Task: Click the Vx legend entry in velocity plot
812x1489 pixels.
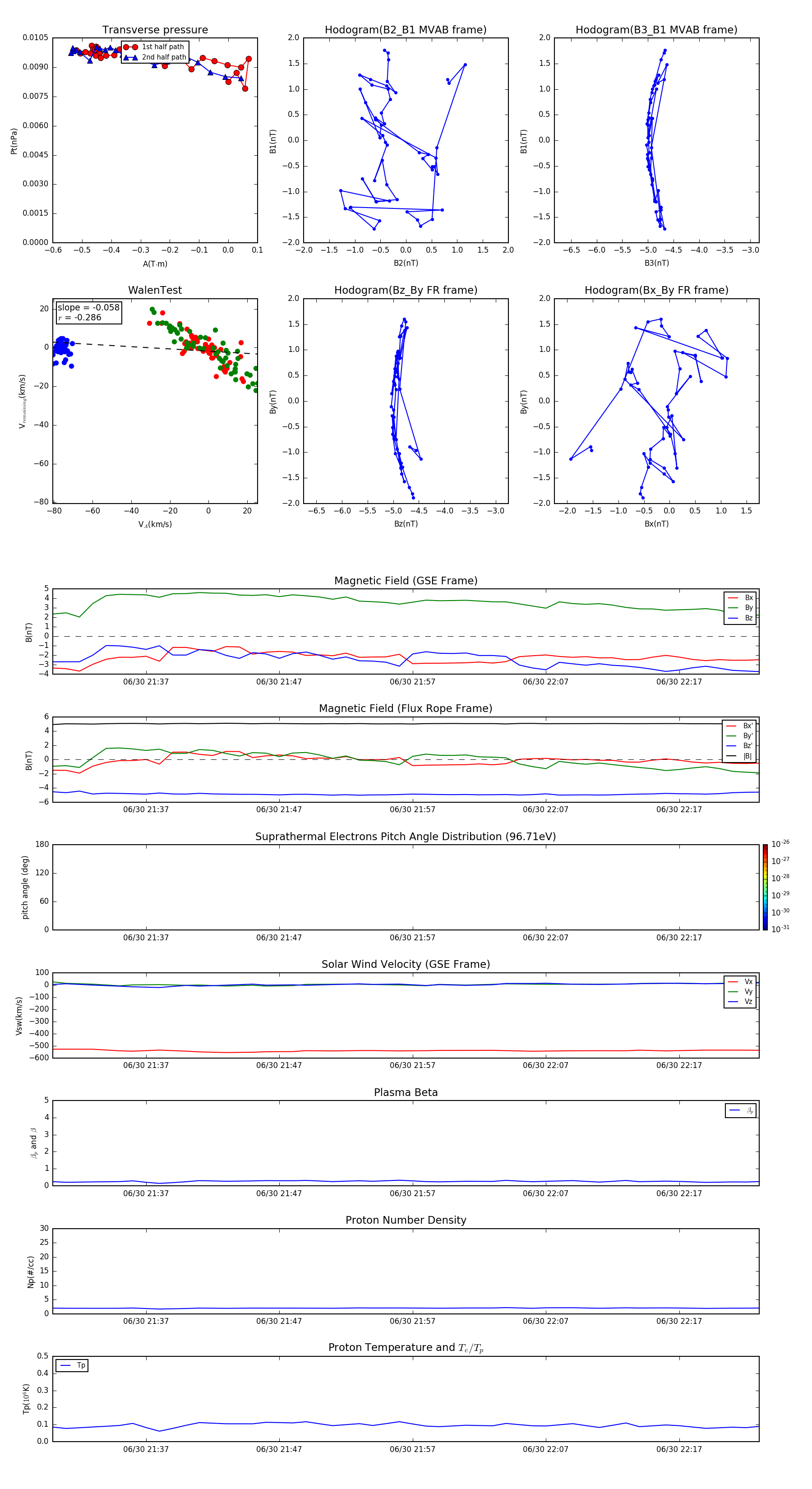Action: tap(740, 982)
